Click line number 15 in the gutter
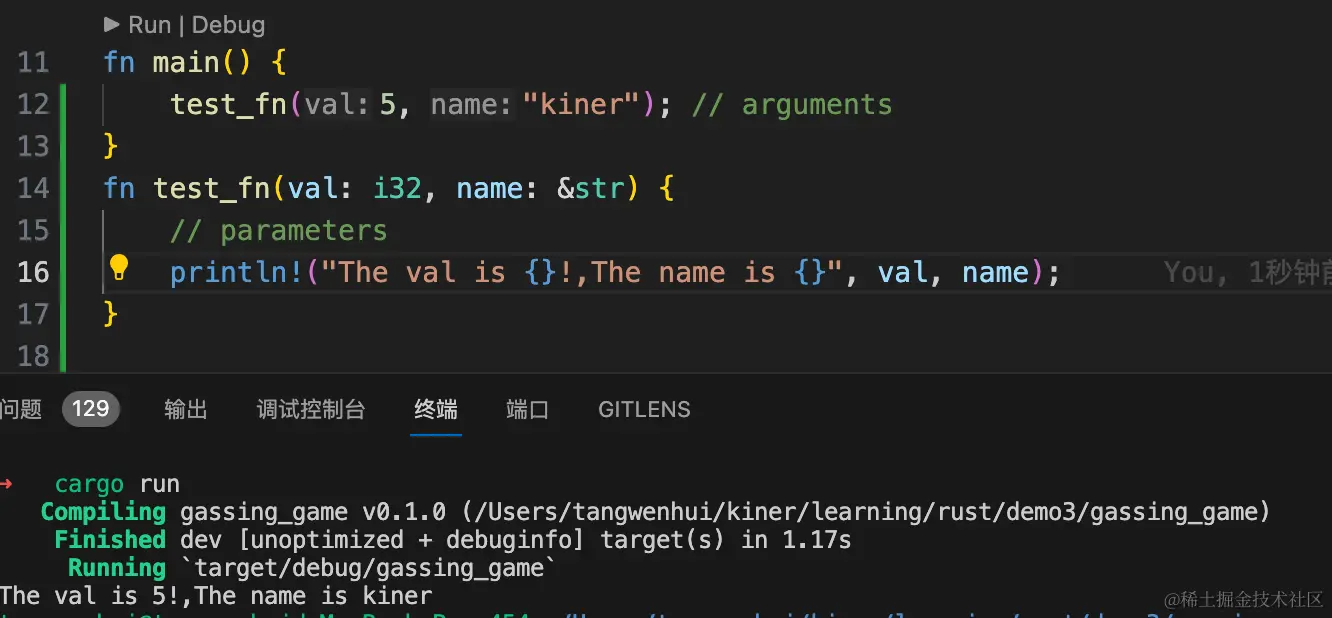1332x618 pixels. coord(33,231)
